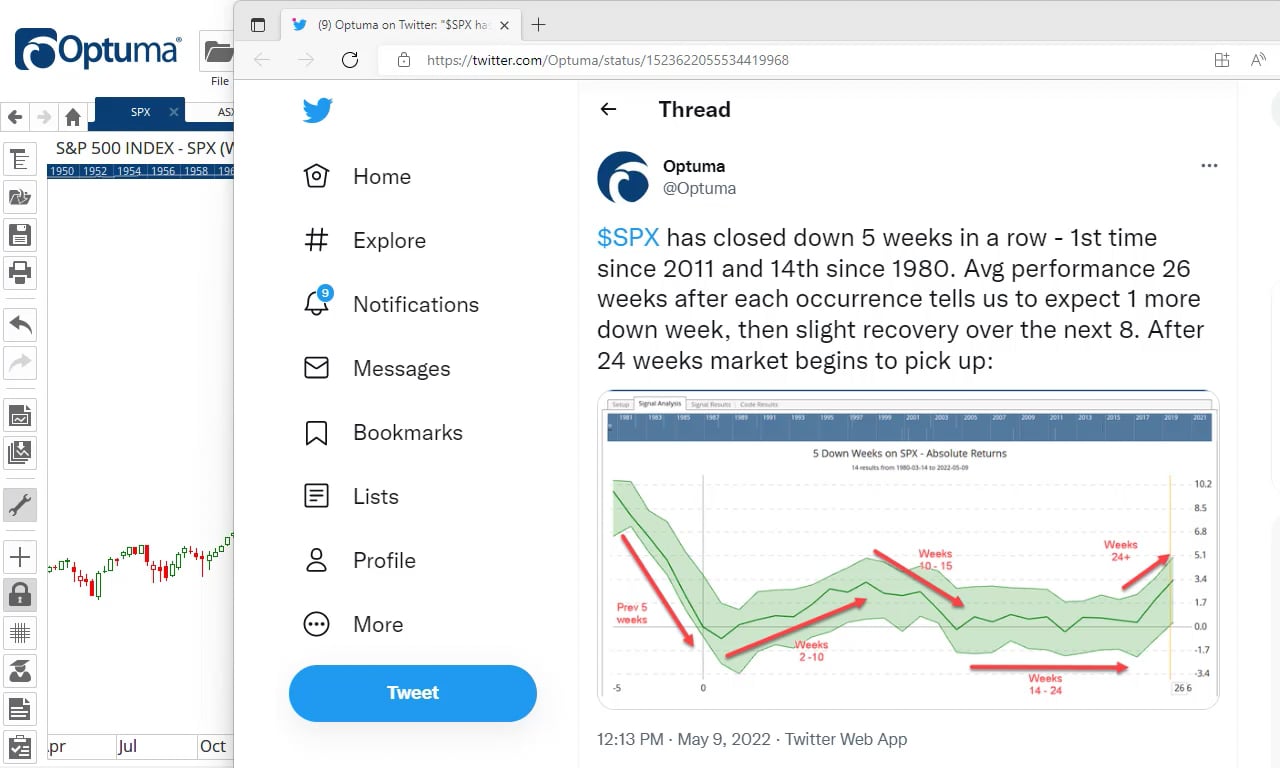The height and width of the screenshot is (768, 1280).
Task: Open a new browser tab
Action: click(x=539, y=25)
